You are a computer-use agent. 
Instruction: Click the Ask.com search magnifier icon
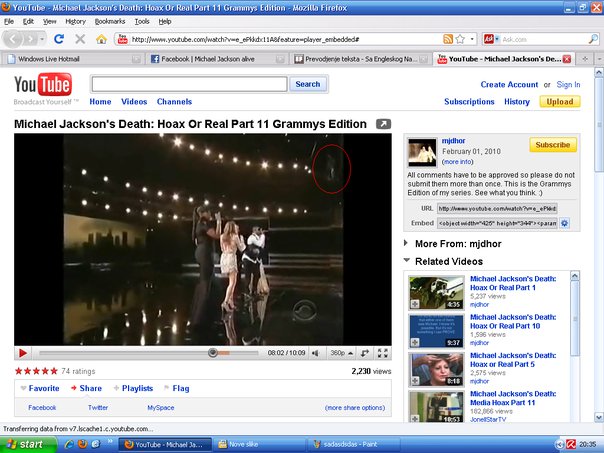pyautogui.click(x=593, y=39)
